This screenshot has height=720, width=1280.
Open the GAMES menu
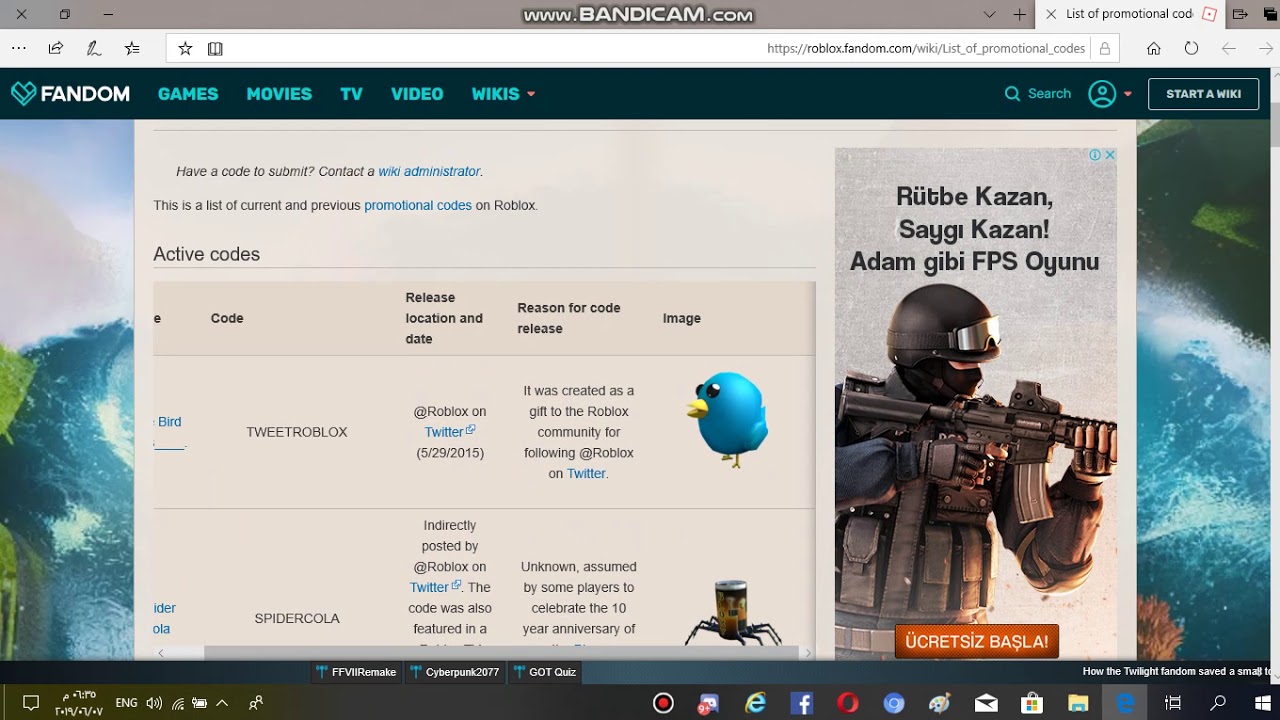(188, 94)
